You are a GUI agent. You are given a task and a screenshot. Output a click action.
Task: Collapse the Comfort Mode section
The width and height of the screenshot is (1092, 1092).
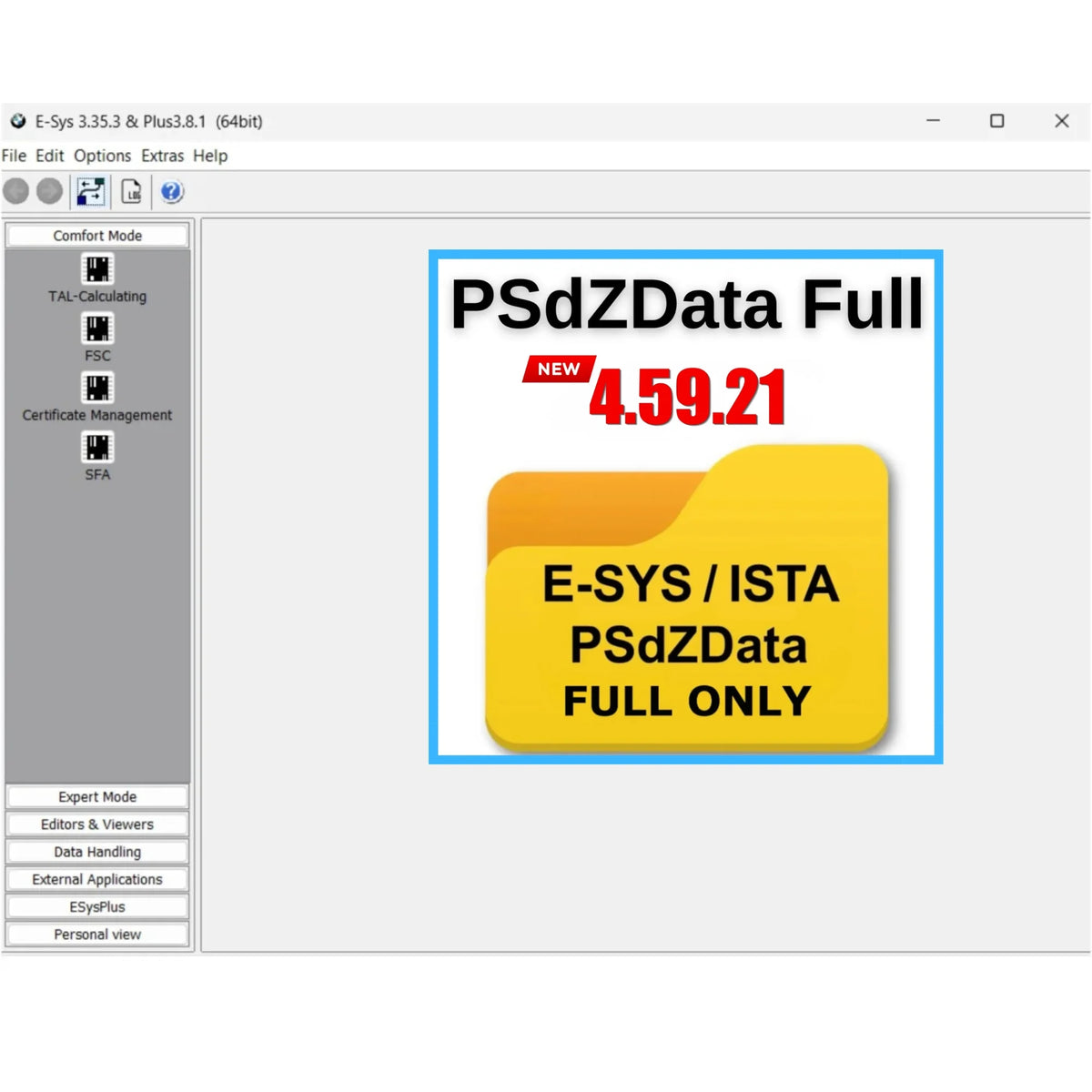(97, 236)
